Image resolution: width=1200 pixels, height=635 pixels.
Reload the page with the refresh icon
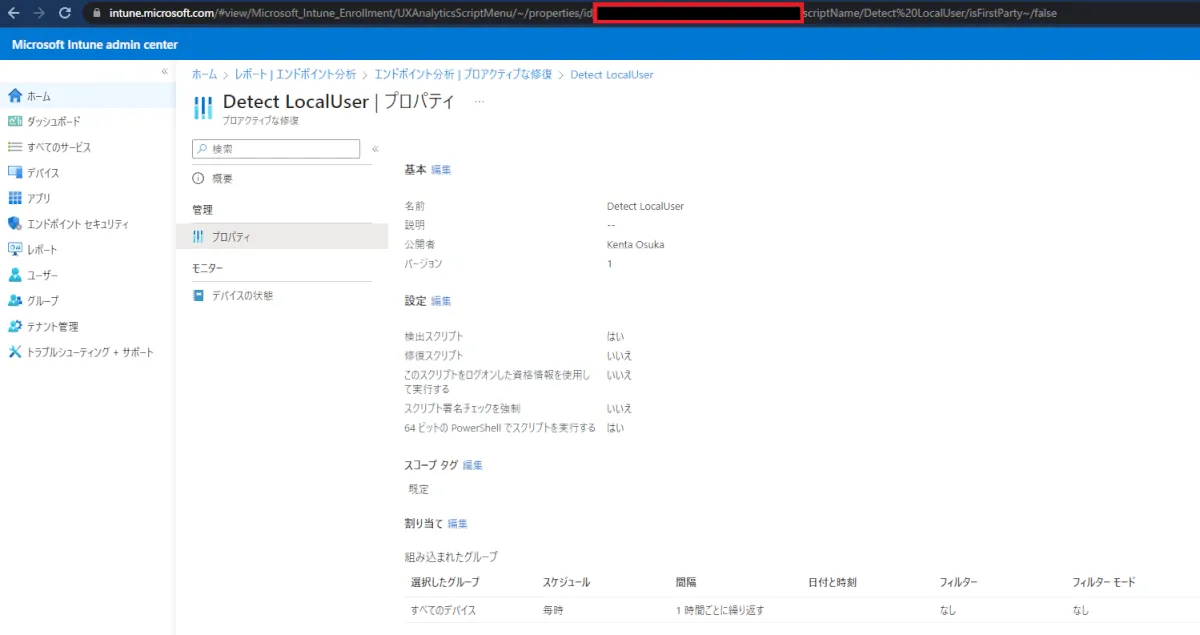tap(65, 13)
